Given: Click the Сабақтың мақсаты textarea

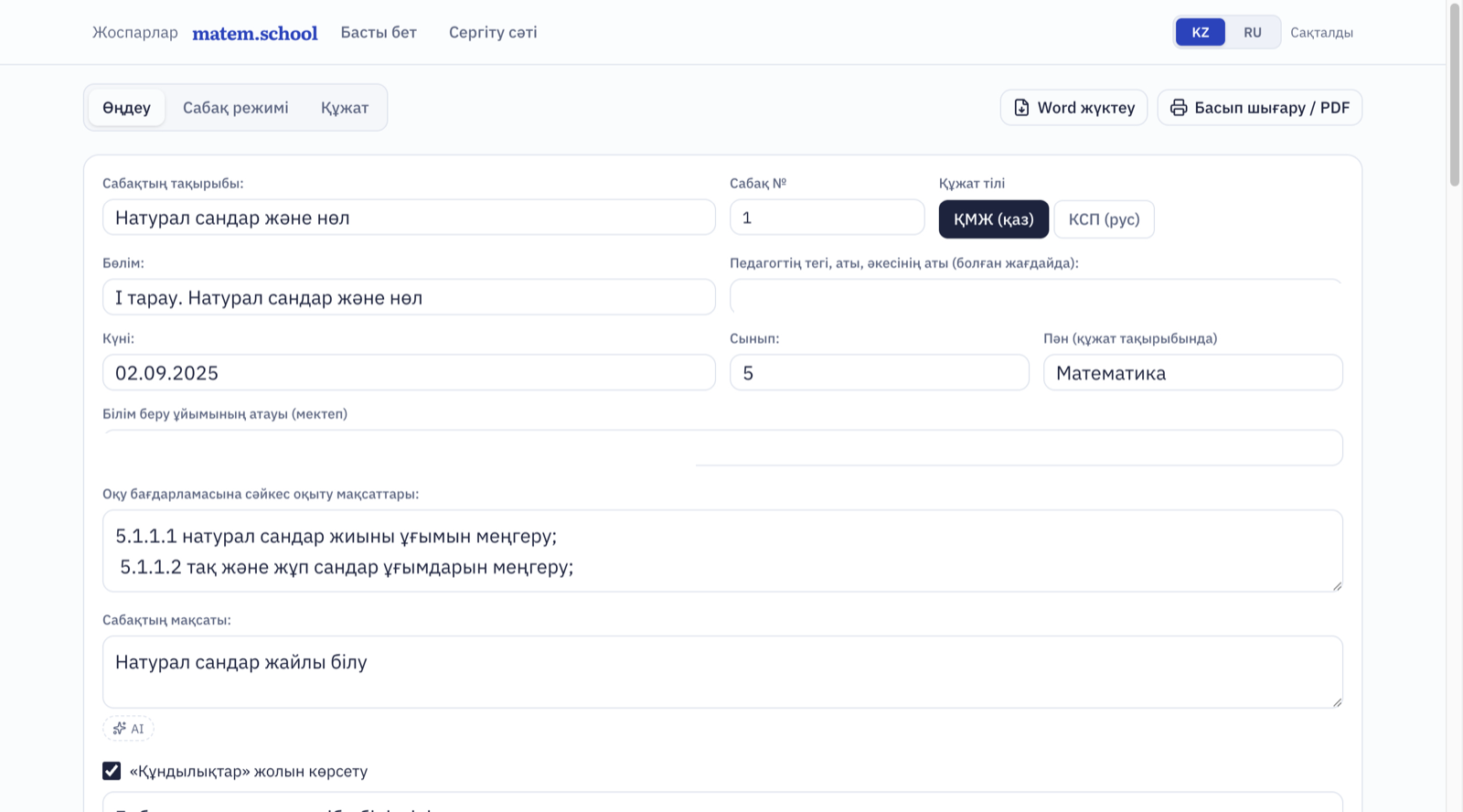Looking at the screenshot, I should tap(722, 672).
